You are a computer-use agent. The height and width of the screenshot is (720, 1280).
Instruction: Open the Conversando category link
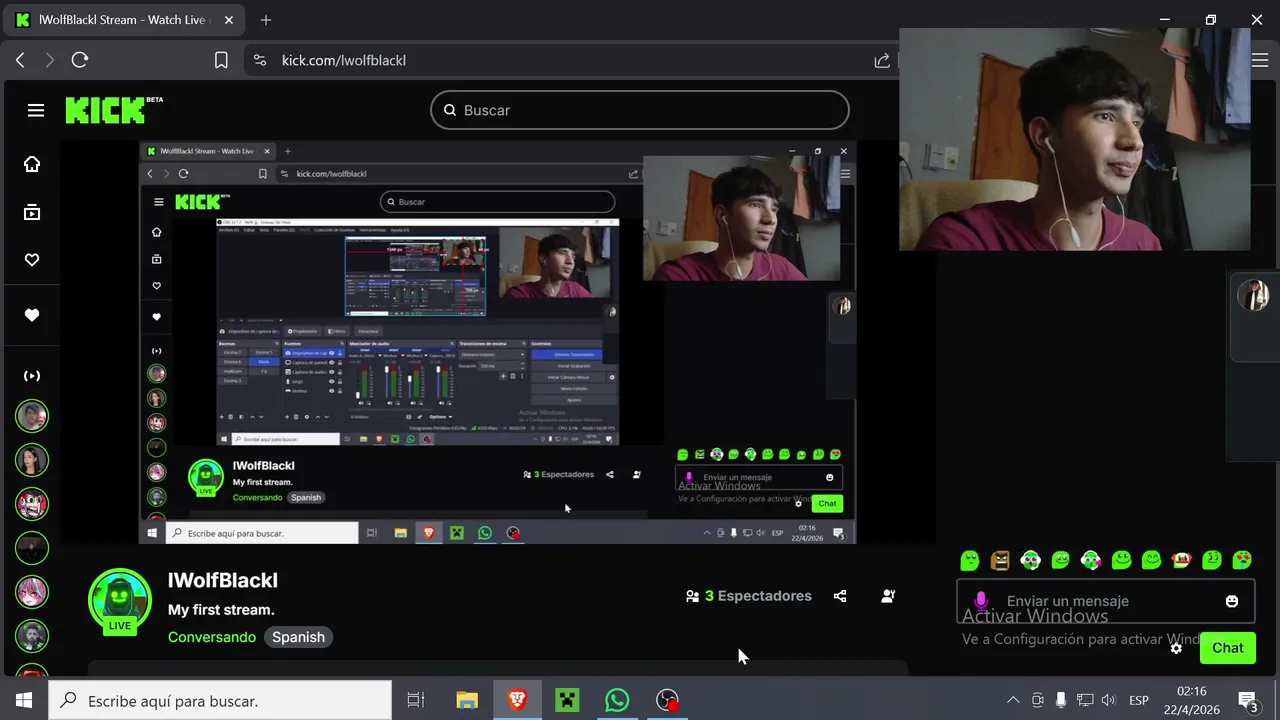coord(212,637)
